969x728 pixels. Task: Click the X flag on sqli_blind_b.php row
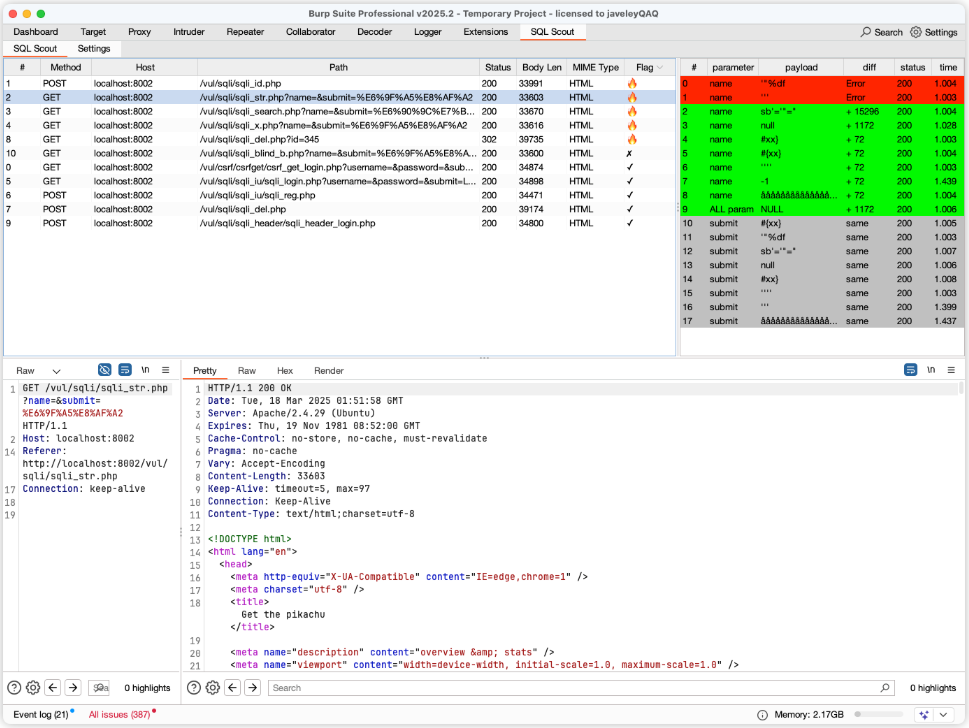tap(629, 153)
